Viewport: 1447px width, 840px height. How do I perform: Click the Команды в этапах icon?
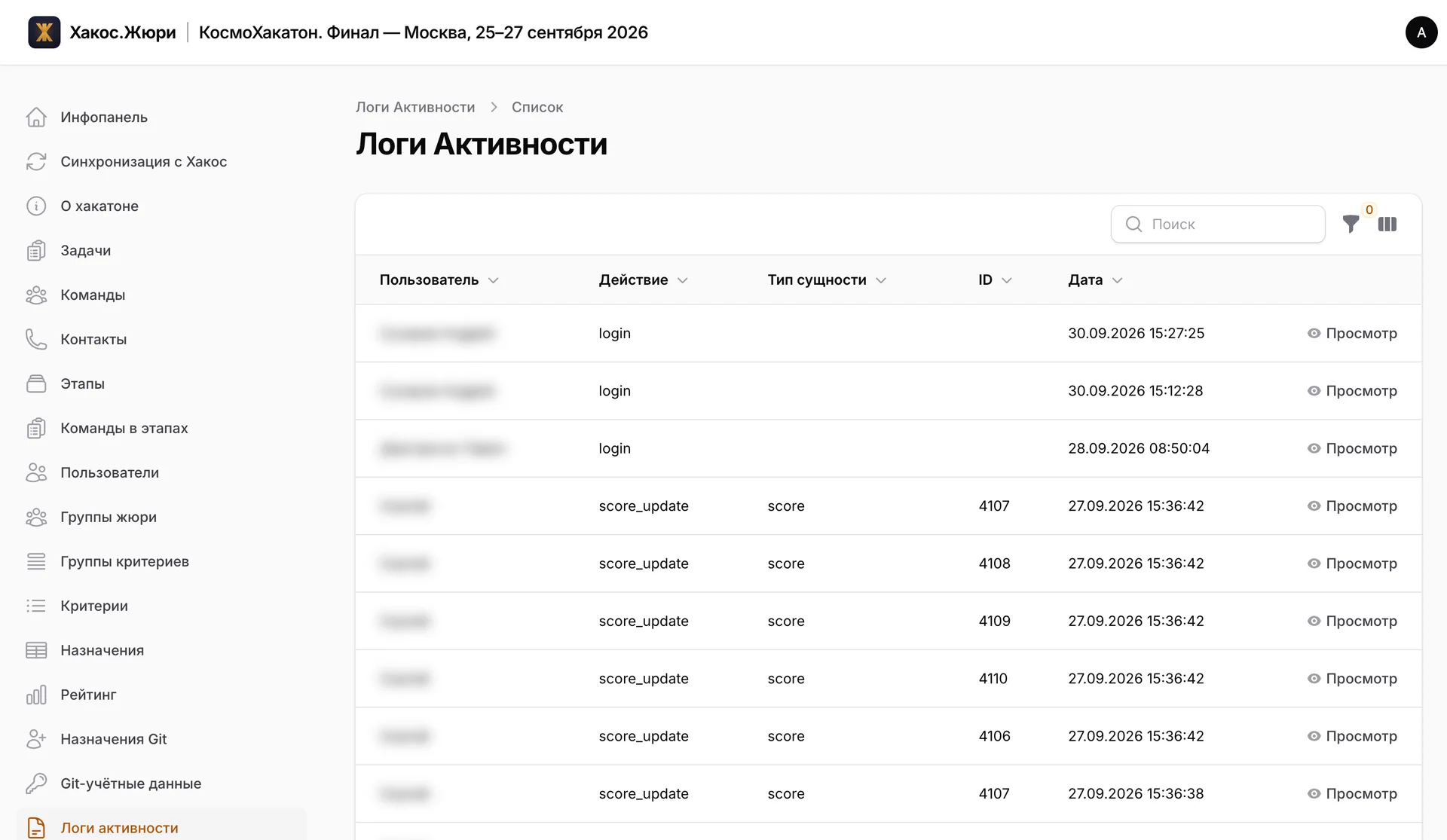(36, 428)
